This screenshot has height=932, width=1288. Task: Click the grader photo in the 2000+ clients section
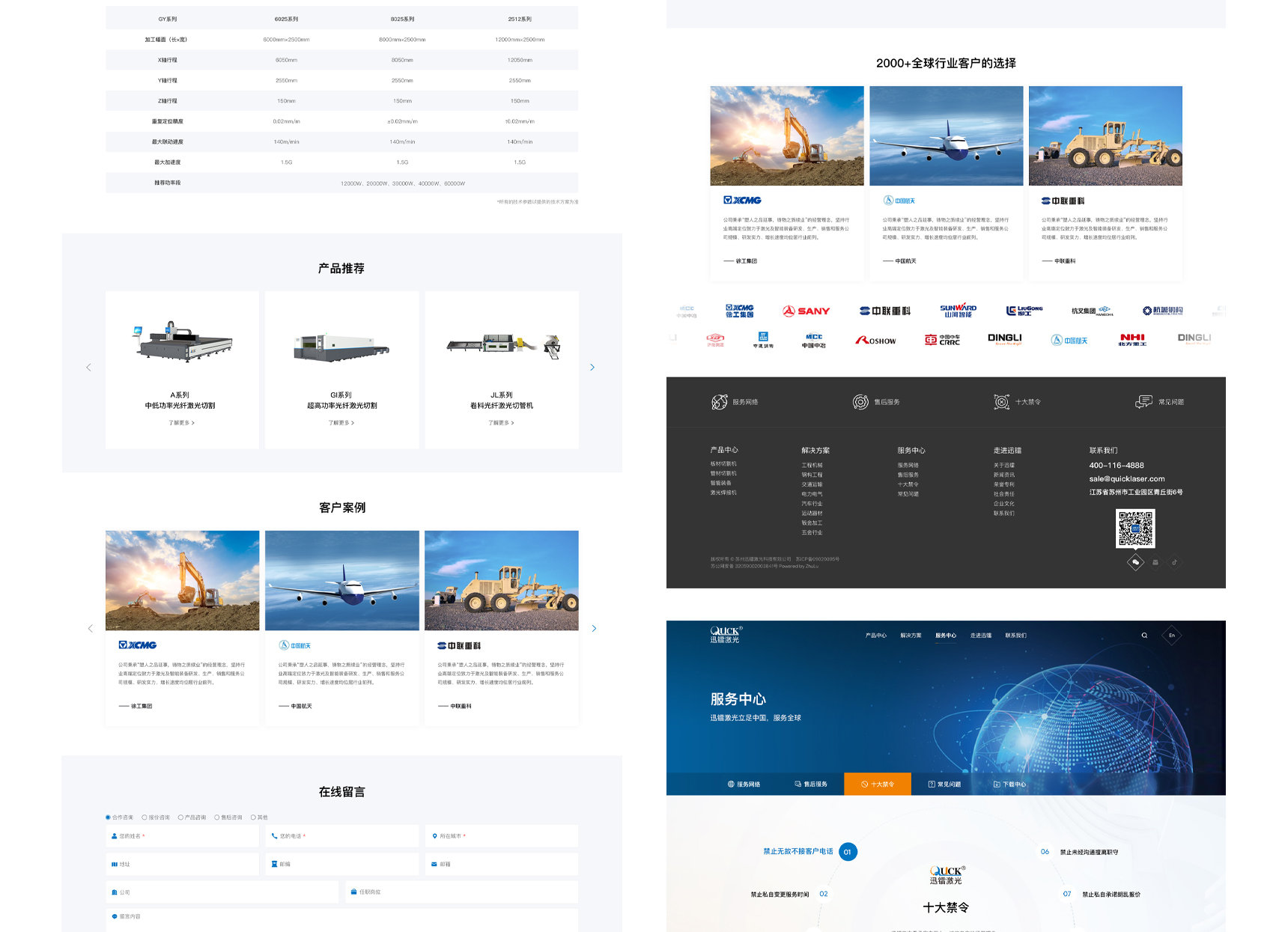pyautogui.click(x=1105, y=135)
